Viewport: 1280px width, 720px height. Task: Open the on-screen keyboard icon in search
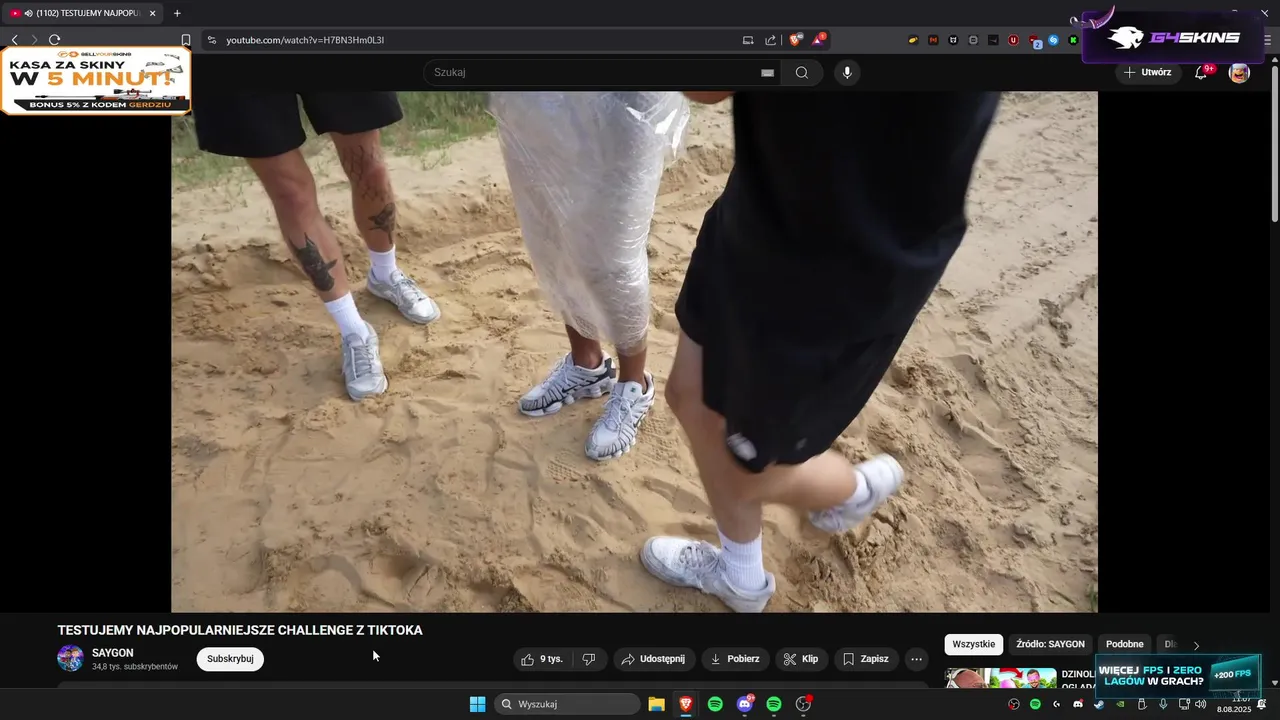pyautogui.click(x=767, y=72)
